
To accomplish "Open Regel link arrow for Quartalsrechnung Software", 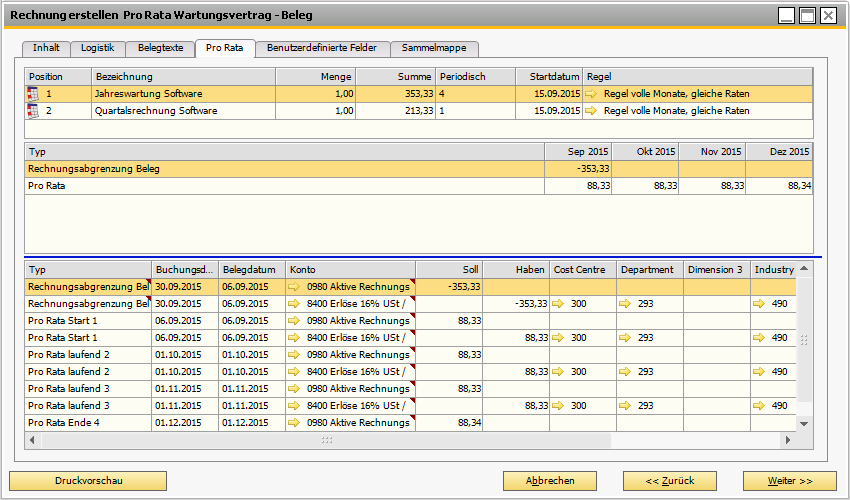I will click(592, 111).
